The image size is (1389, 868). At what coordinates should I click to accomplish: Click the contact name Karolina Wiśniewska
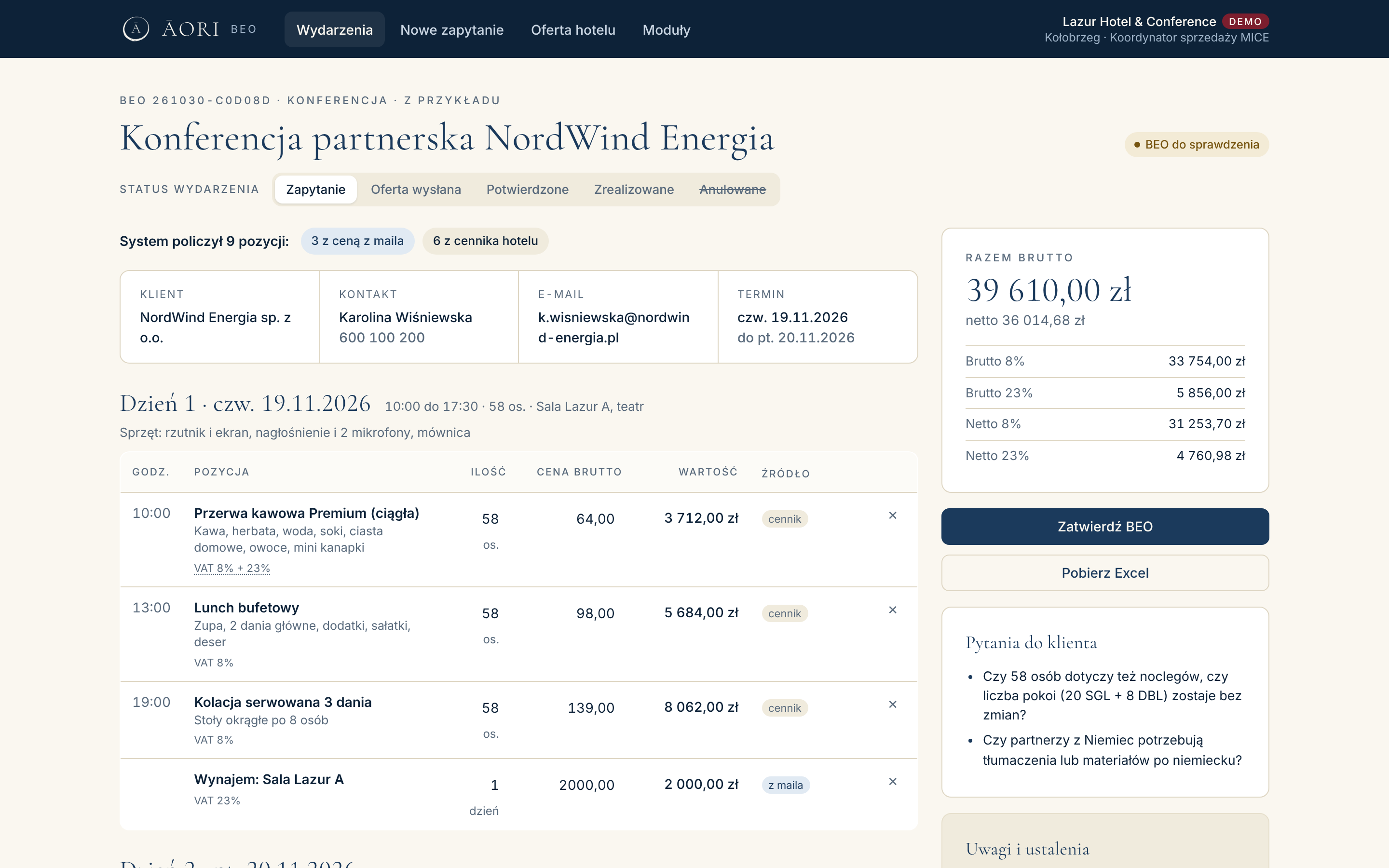(405, 317)
